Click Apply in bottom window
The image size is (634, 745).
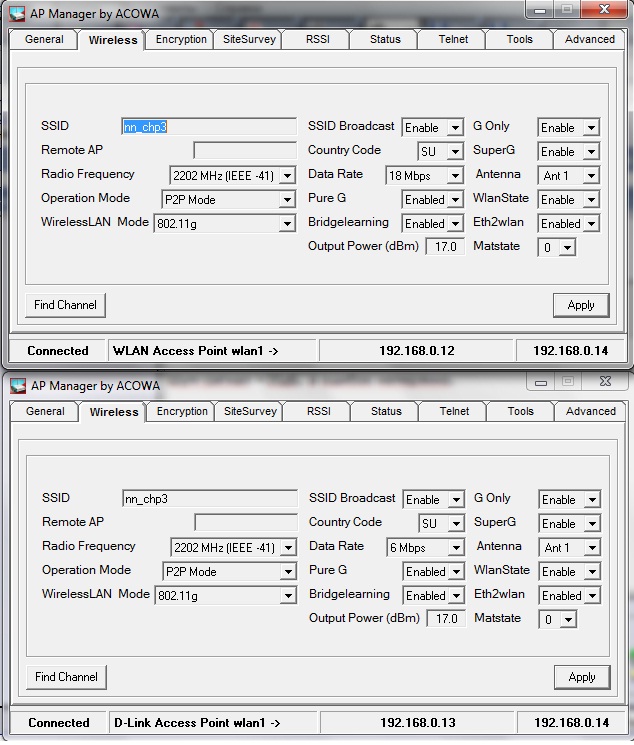(x=582, y=677)
